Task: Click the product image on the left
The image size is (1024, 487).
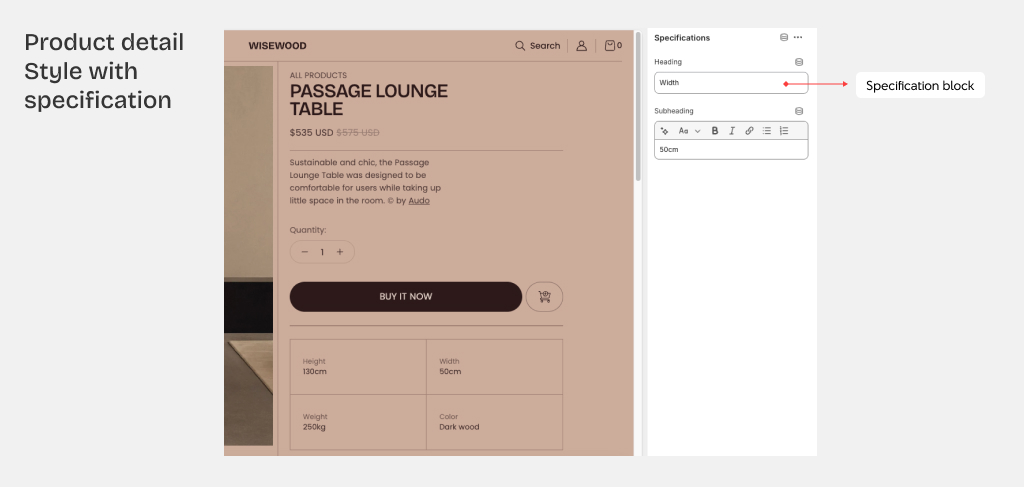Action: point(248,255)
